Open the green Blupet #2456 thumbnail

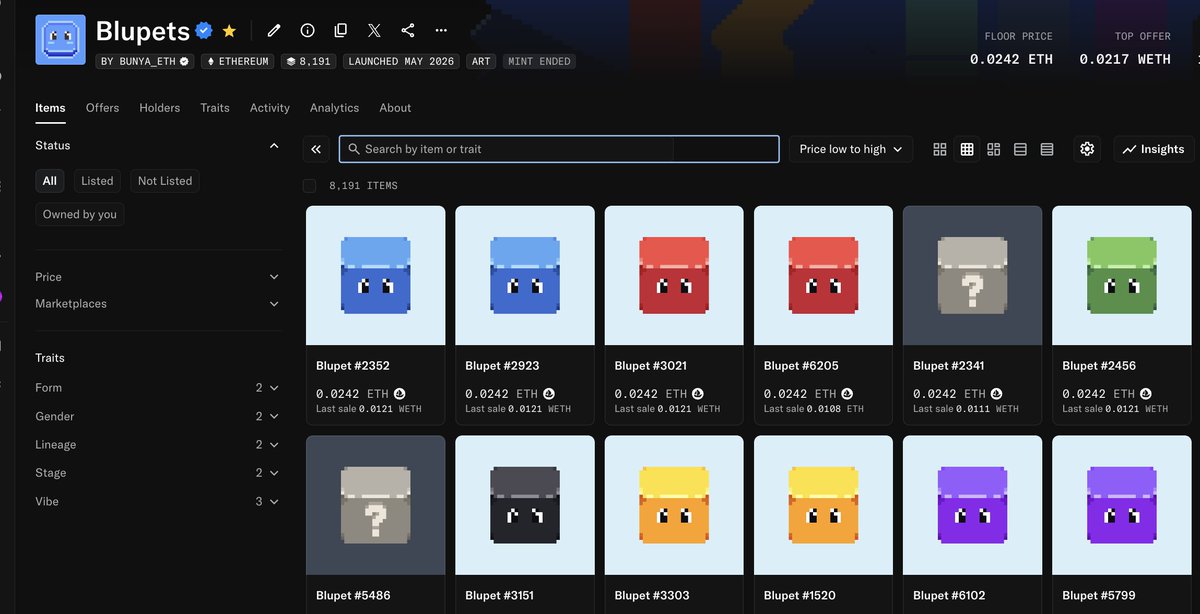(1122, 276)
